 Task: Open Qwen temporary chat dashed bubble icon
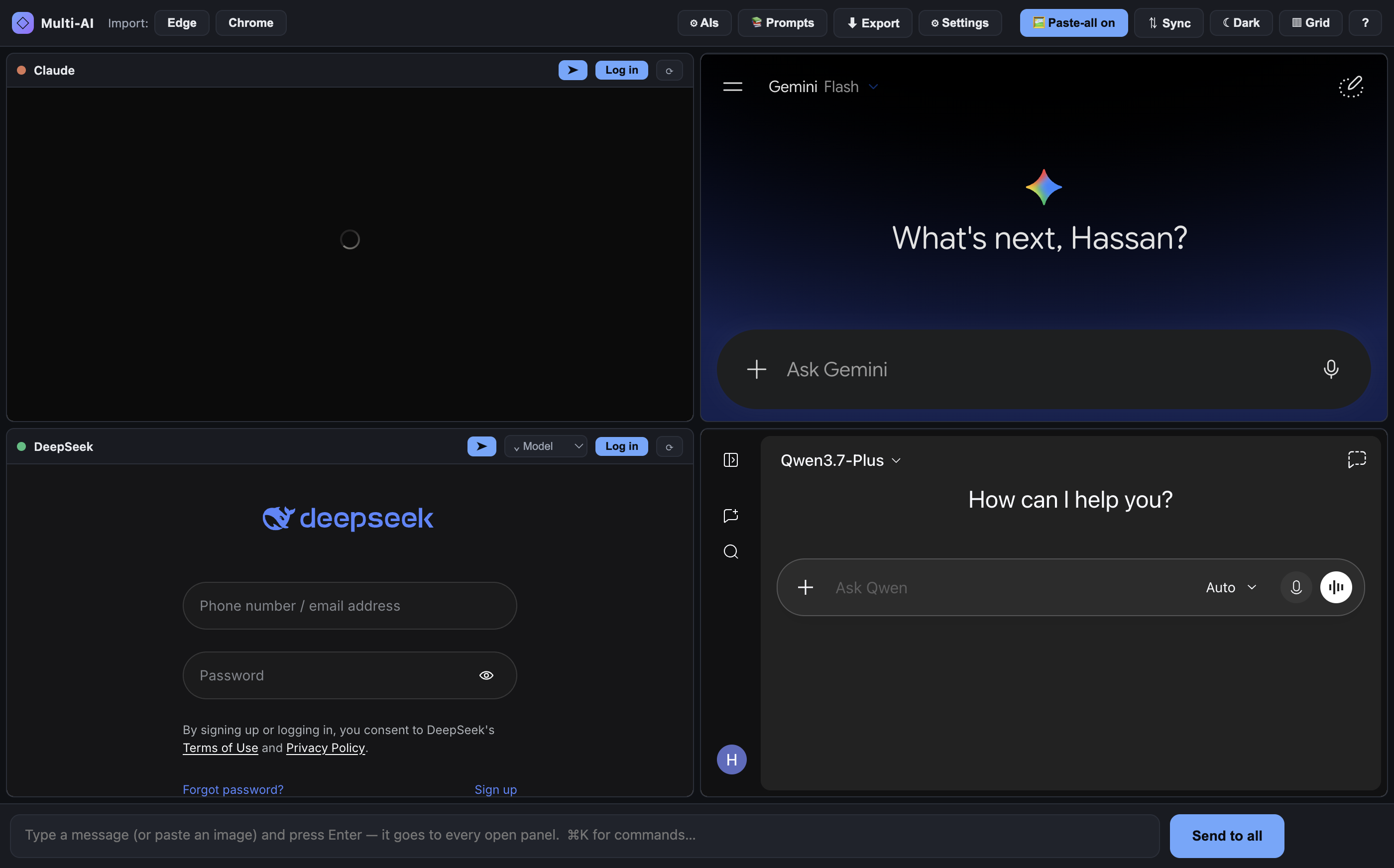click(1357, 459)
